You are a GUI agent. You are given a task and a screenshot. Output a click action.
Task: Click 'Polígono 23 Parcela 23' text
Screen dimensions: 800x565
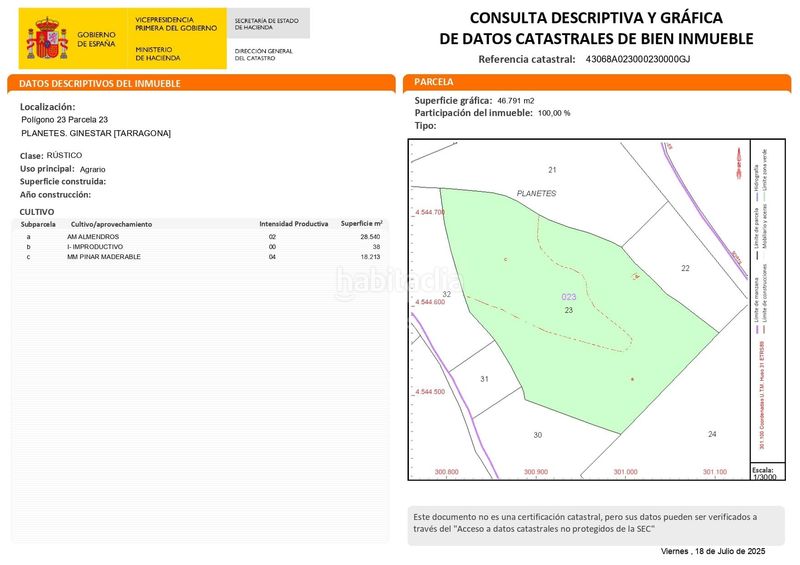point(65,119)
